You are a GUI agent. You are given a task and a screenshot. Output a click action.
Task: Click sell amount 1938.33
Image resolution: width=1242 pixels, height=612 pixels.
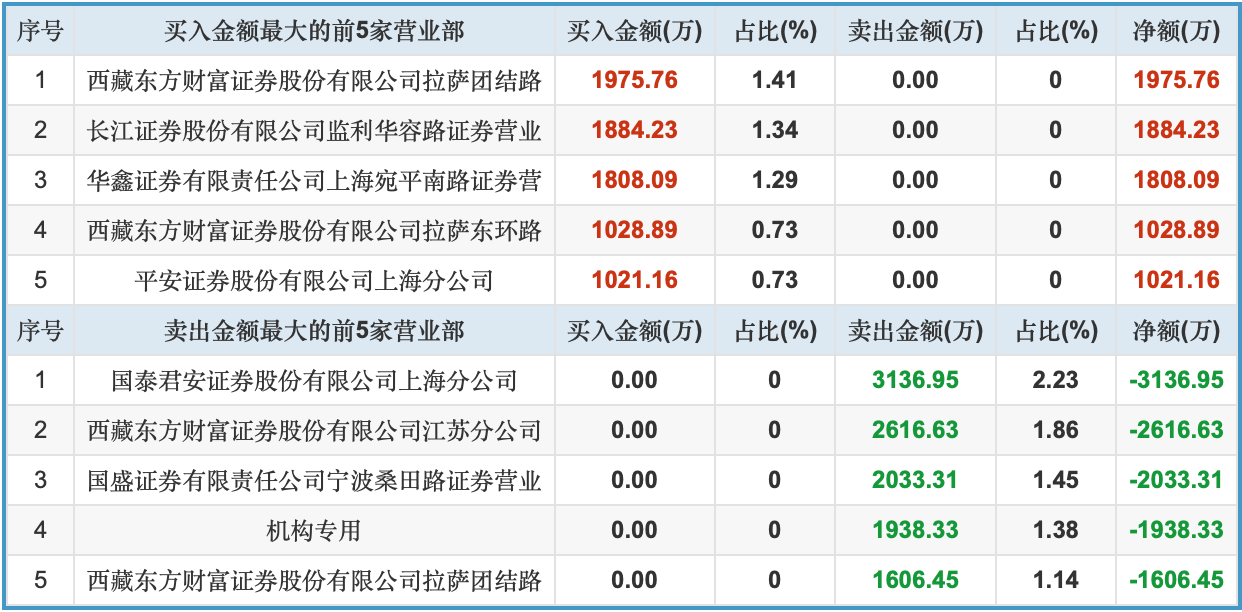(x=915, y=530)
